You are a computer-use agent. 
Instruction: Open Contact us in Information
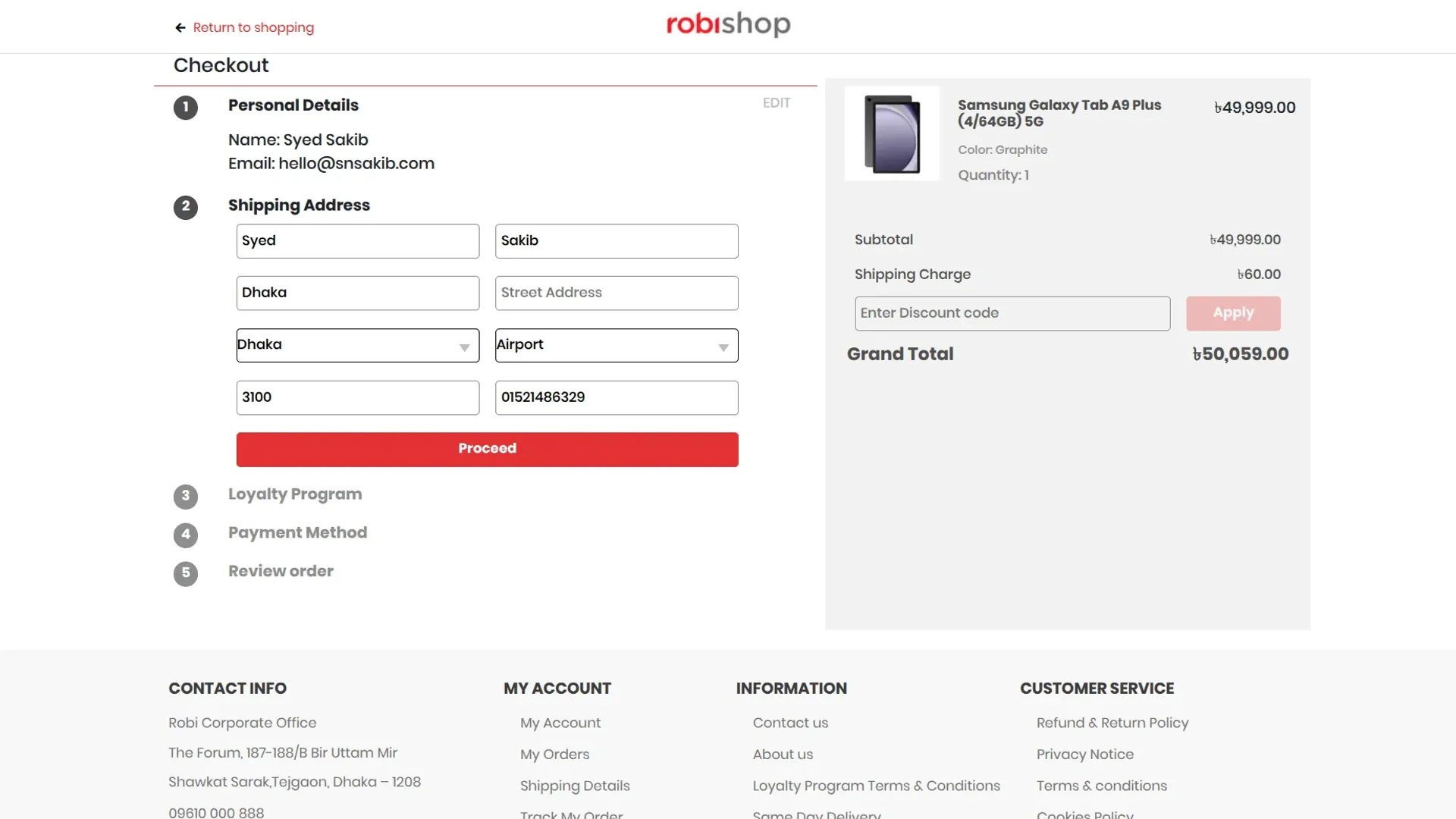[790, 723]
